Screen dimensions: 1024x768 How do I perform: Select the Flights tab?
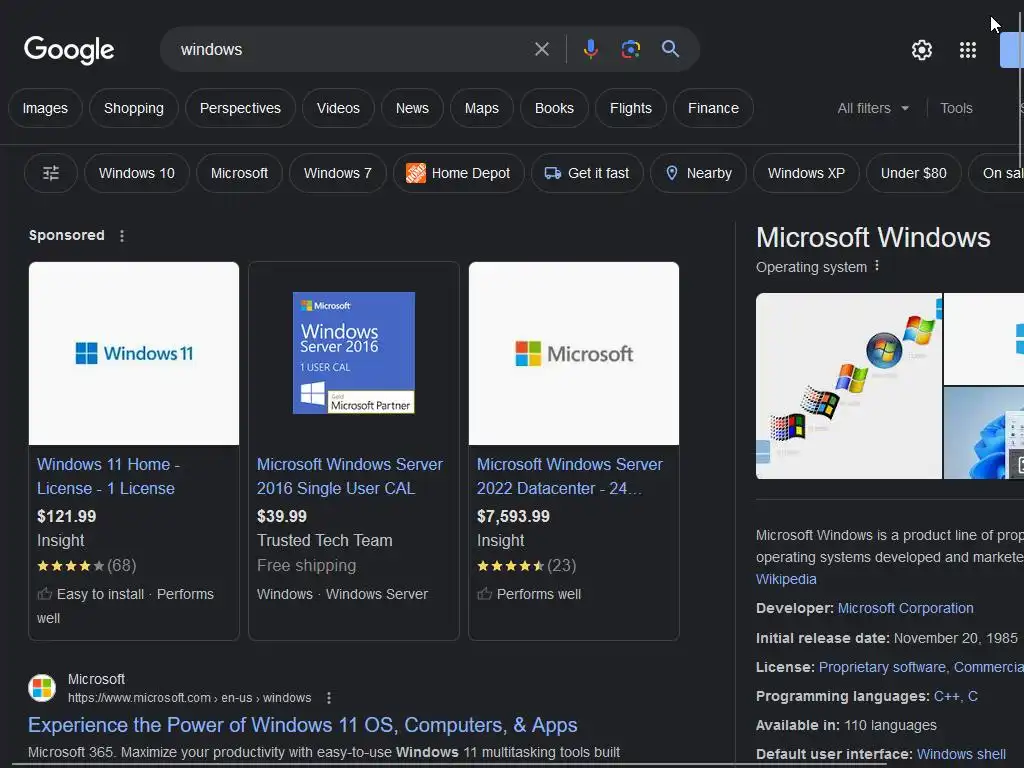[631, 108]
